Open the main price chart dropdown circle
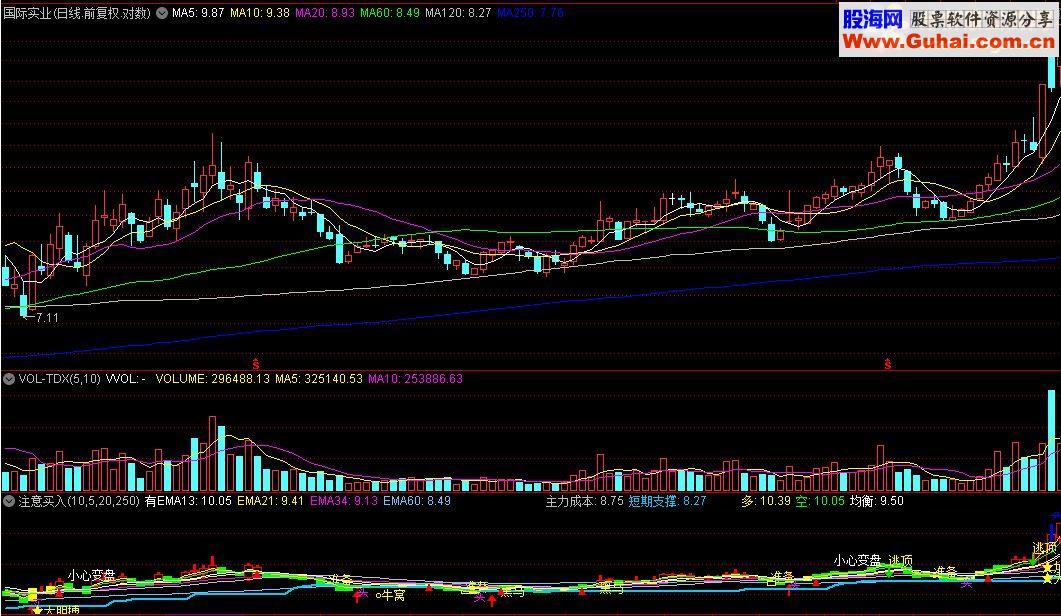The image size is (1061, 616). click(x=162, y=12)
